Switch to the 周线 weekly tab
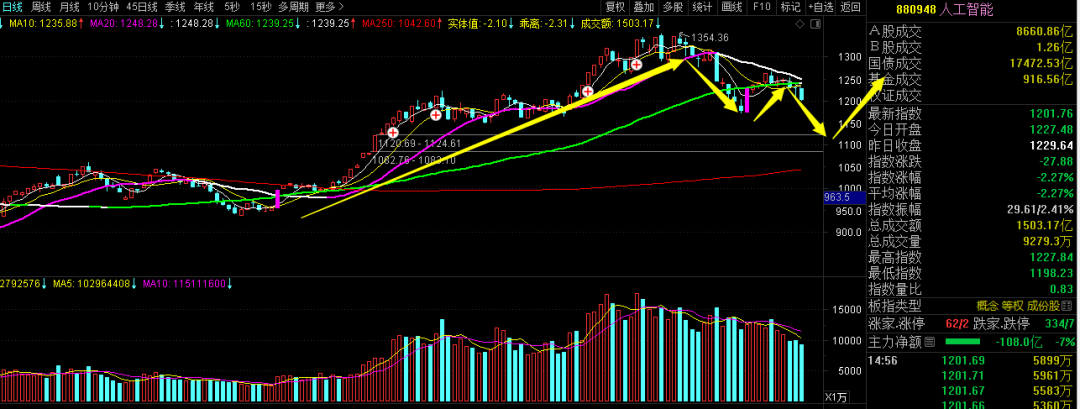Viewport: 1080px width, 409px height. (x=41, y=8)
